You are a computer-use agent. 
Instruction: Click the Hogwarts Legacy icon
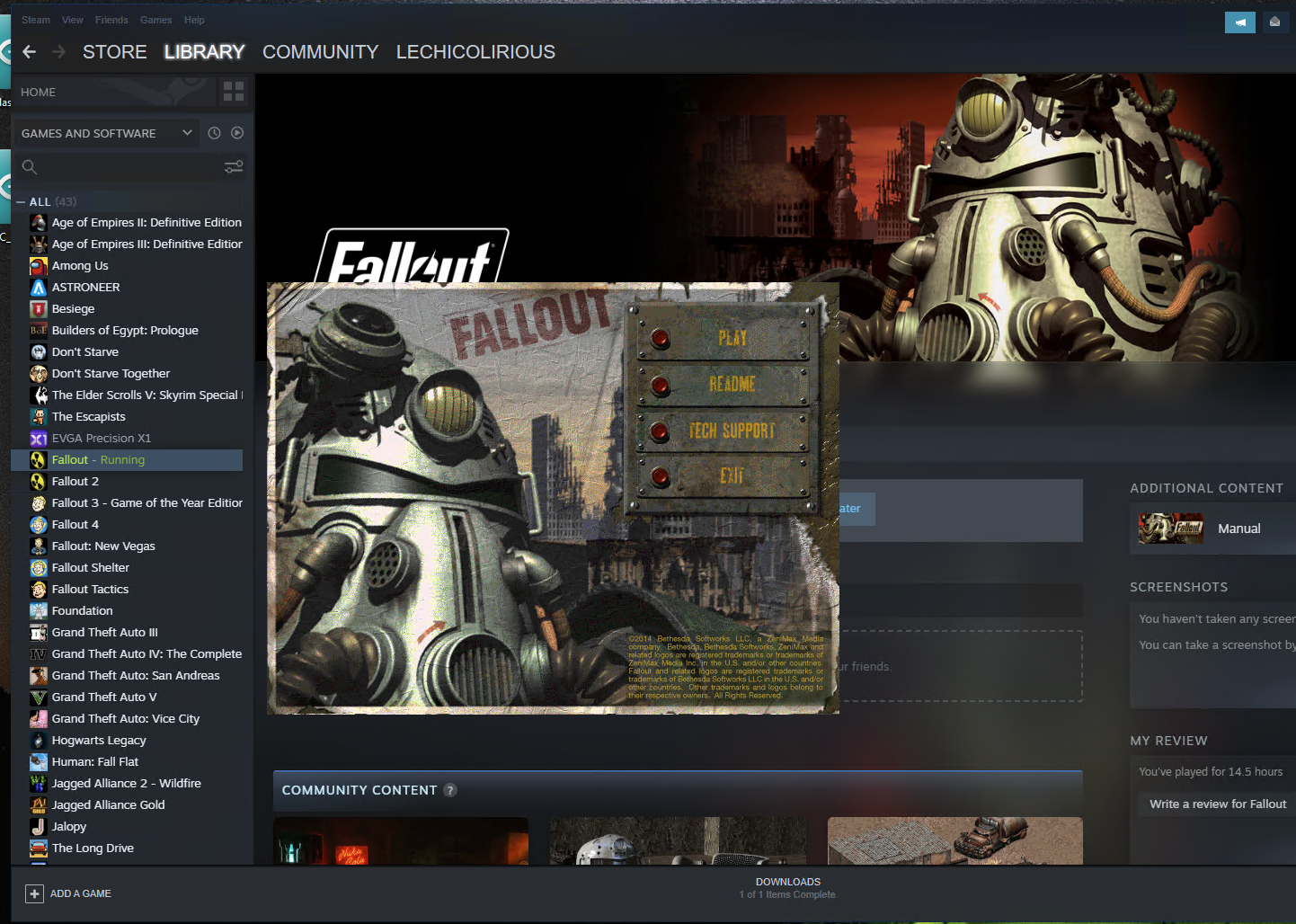[x=39, y=741]
